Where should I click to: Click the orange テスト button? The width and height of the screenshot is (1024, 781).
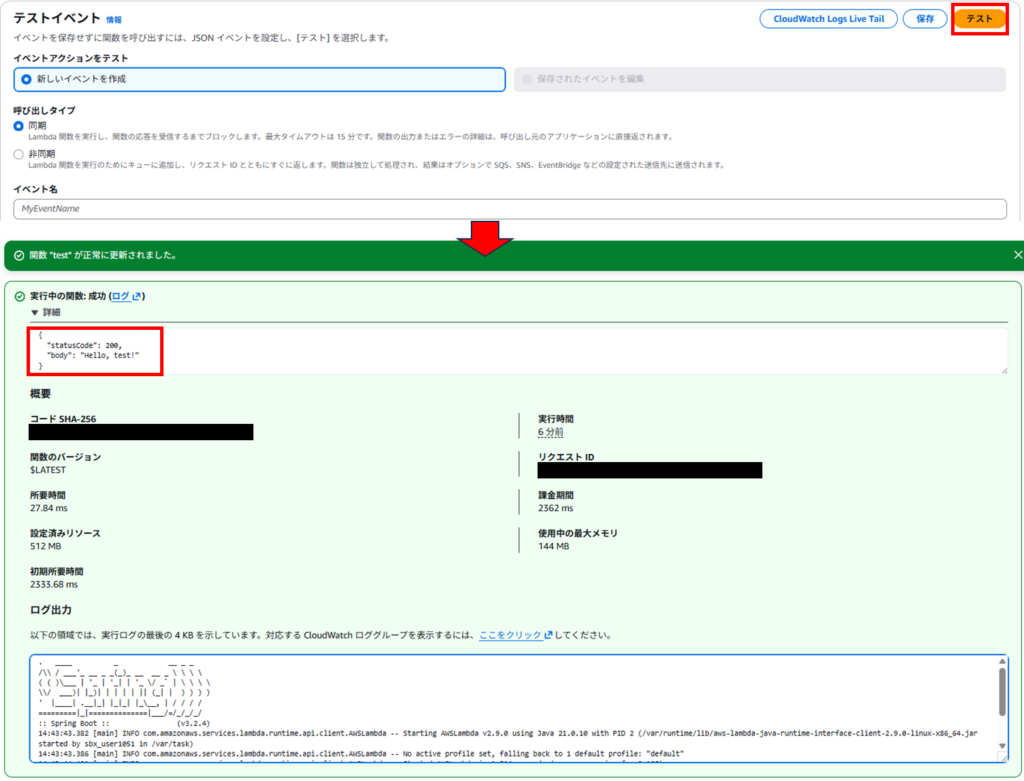[x=979, y=20]
